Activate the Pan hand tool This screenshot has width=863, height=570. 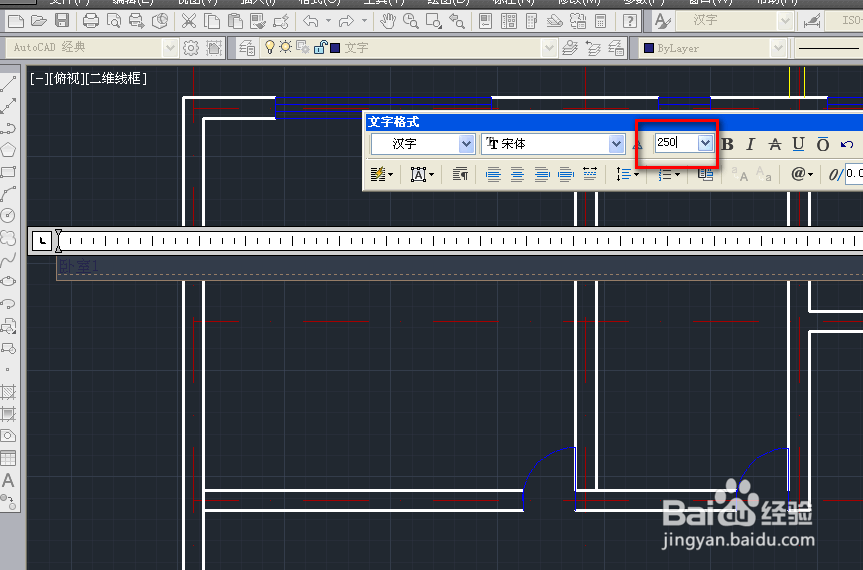click(388, 21)
